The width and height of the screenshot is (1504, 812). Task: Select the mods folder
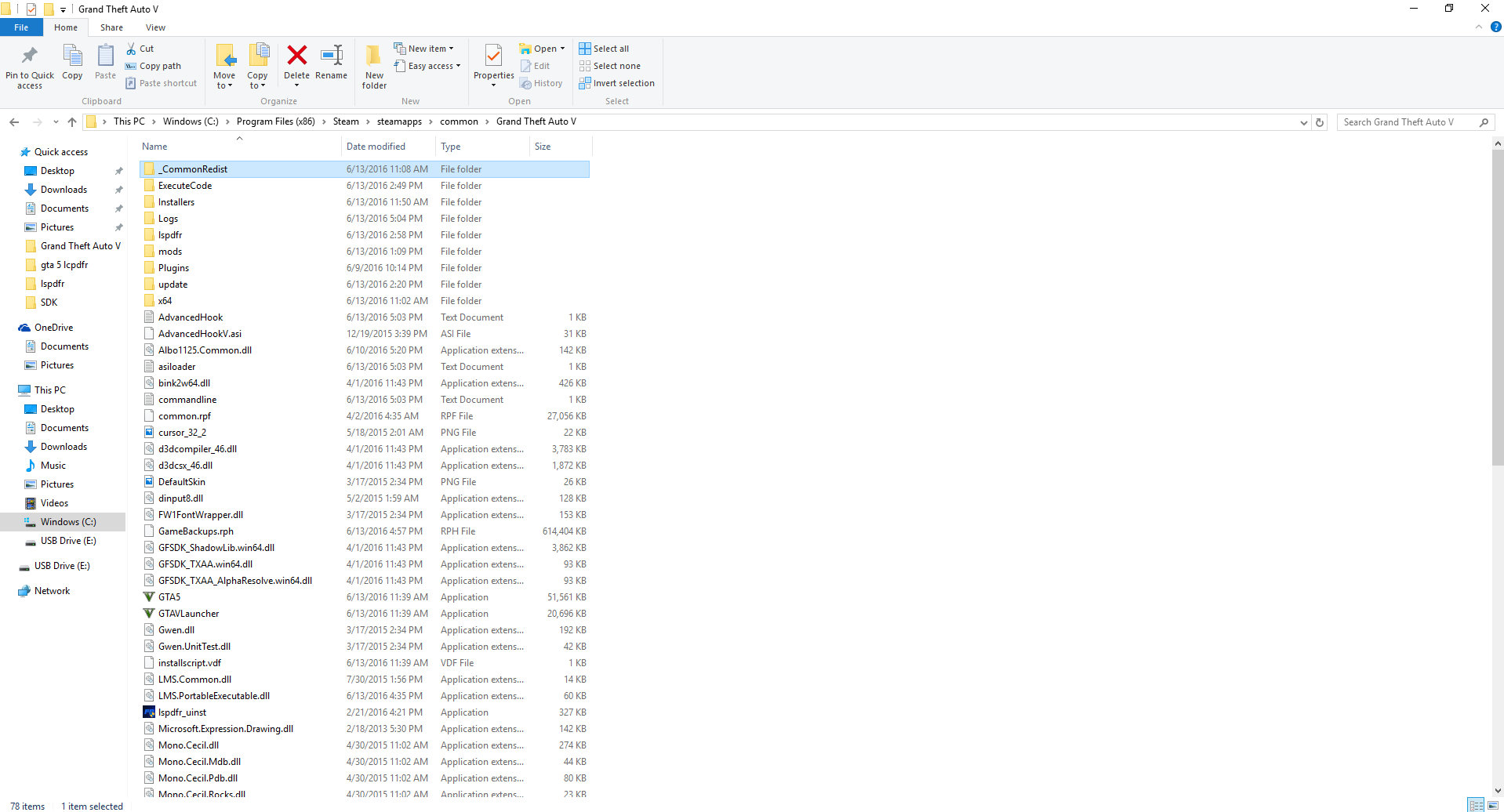click(x=365, y=252)
